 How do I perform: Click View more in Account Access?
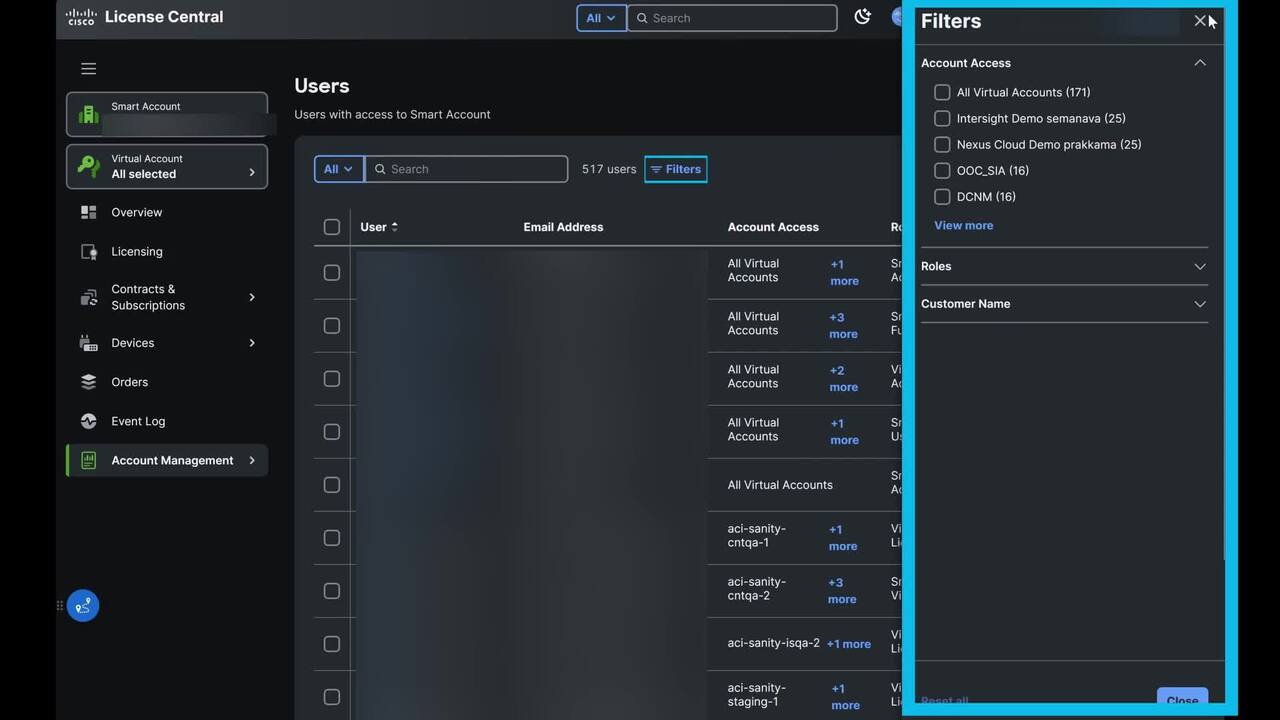click(963, 225)
